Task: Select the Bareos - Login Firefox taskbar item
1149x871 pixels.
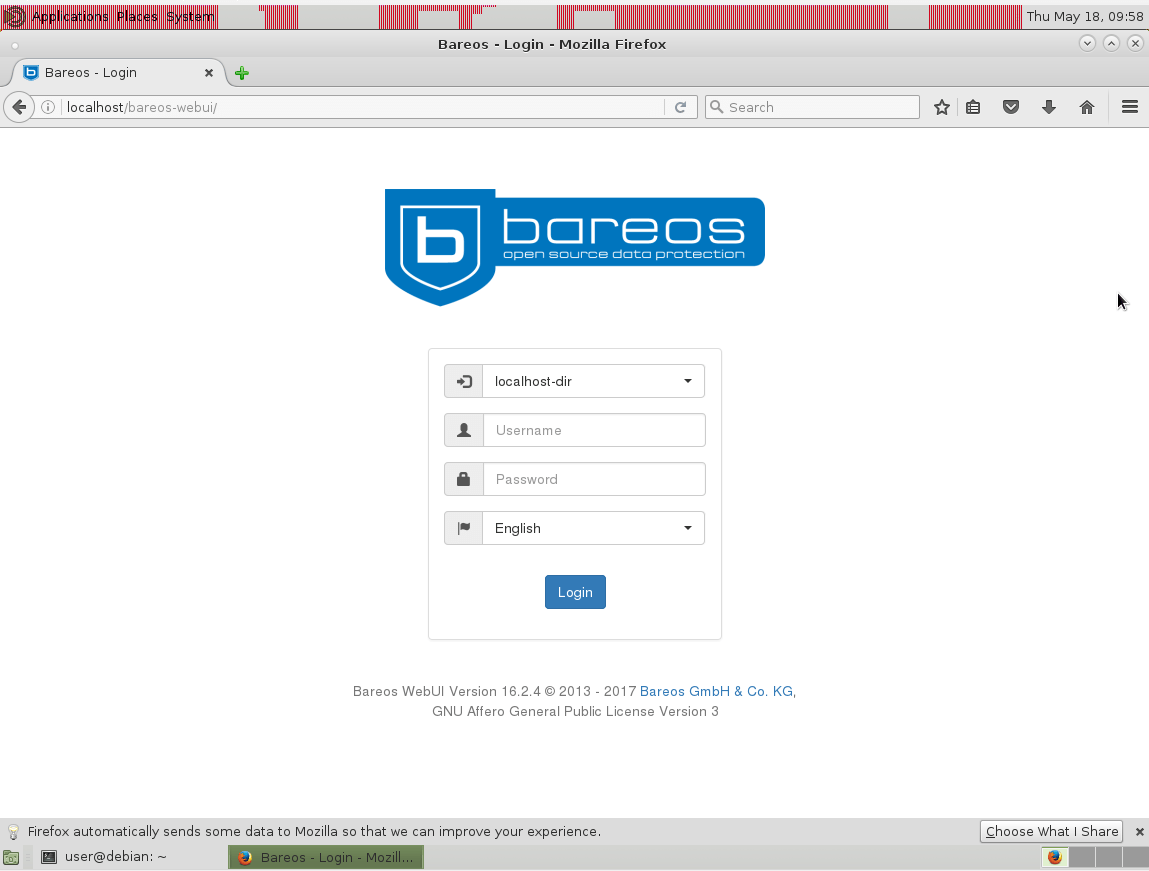Action: coord(326,856)
